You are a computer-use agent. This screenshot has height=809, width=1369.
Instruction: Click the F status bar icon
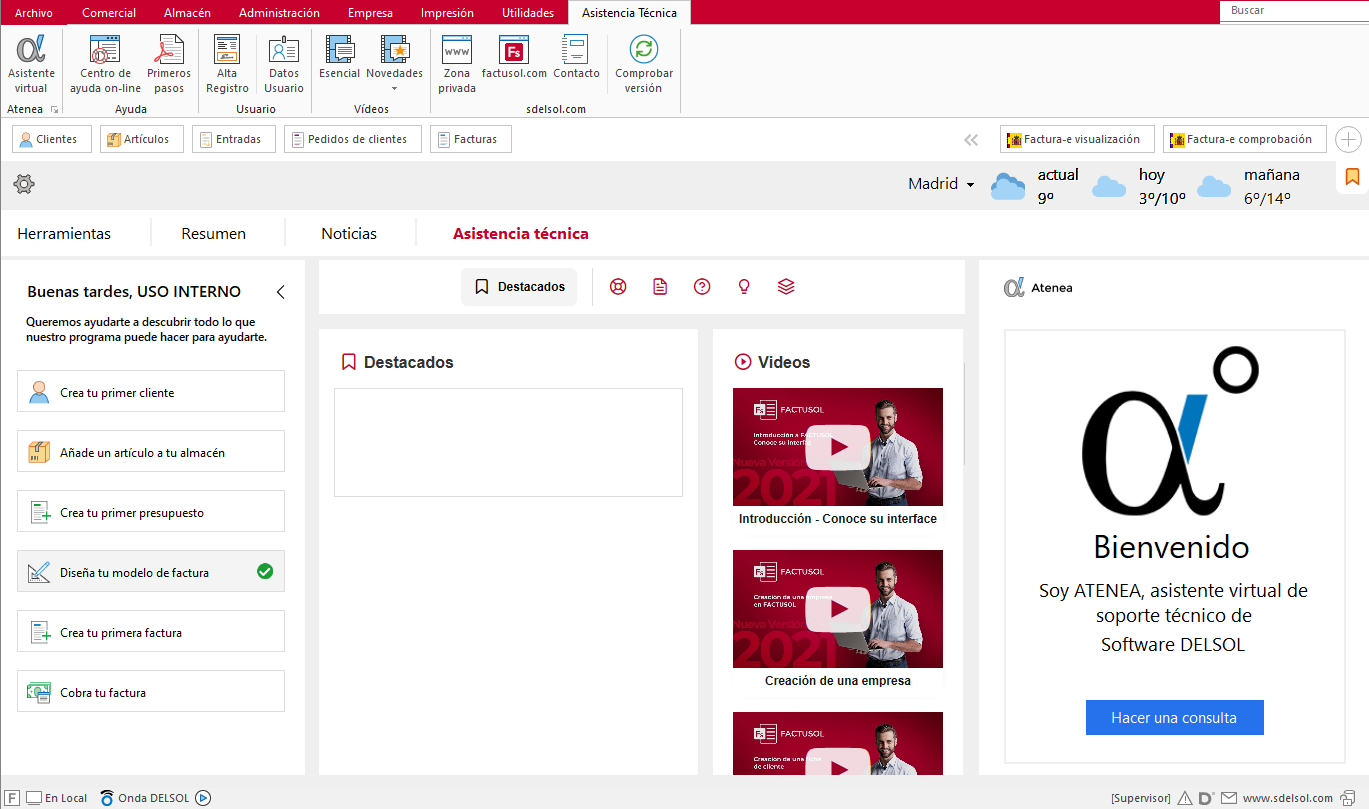click(13, 798)
